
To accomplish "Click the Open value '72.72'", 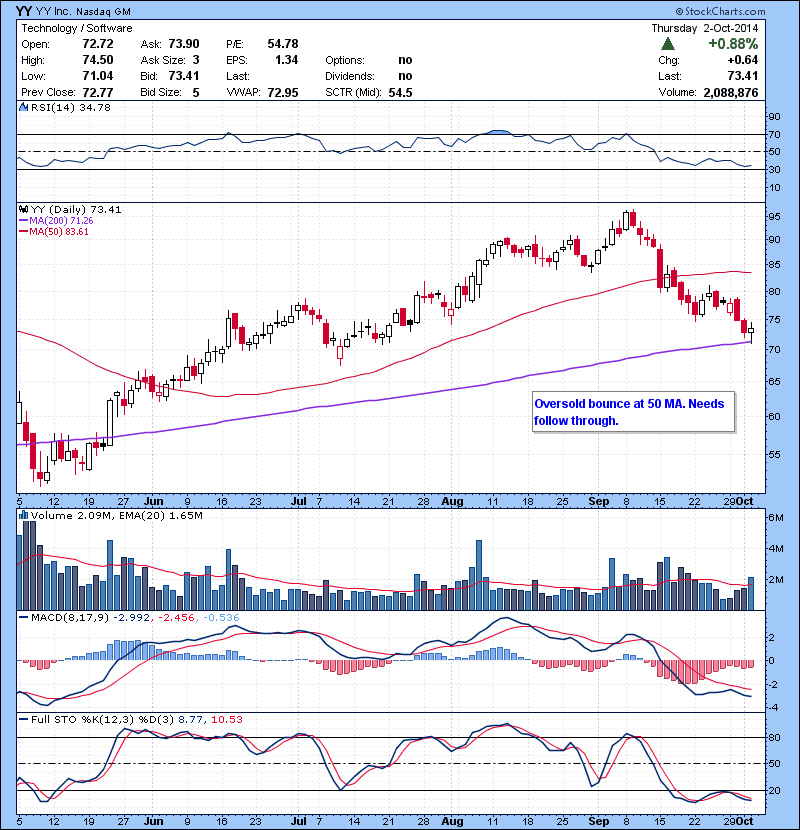I will click(x=98, y=44).
